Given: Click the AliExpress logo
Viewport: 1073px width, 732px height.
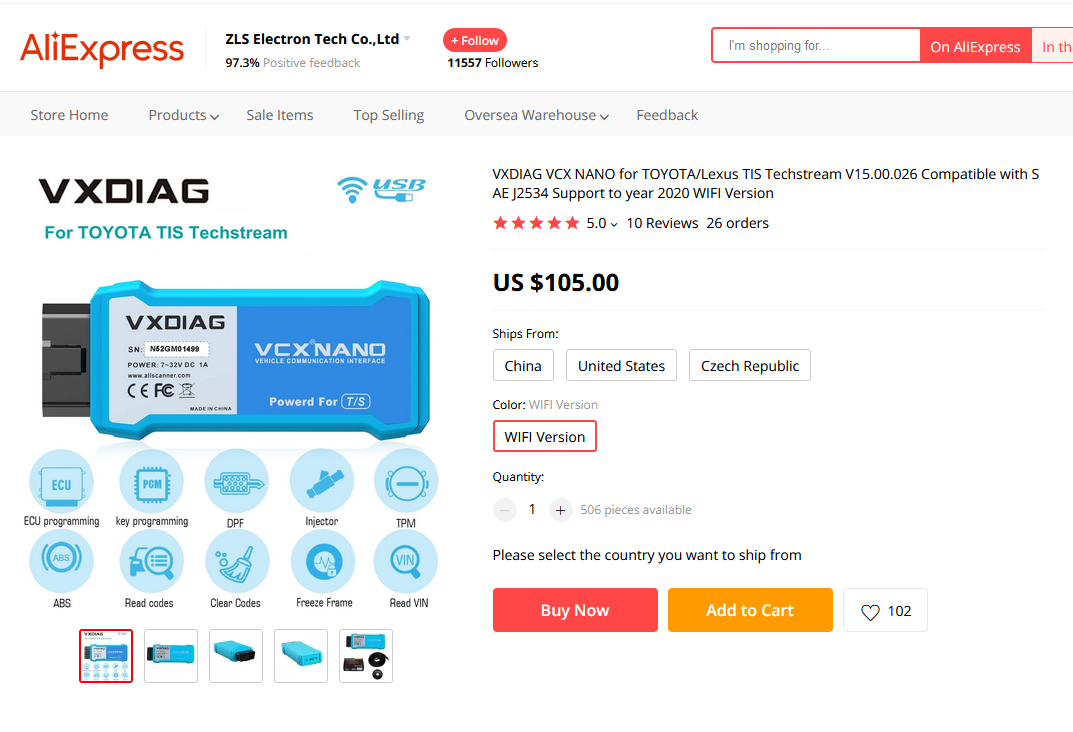Looking at the screenshot, I should 102,47.
